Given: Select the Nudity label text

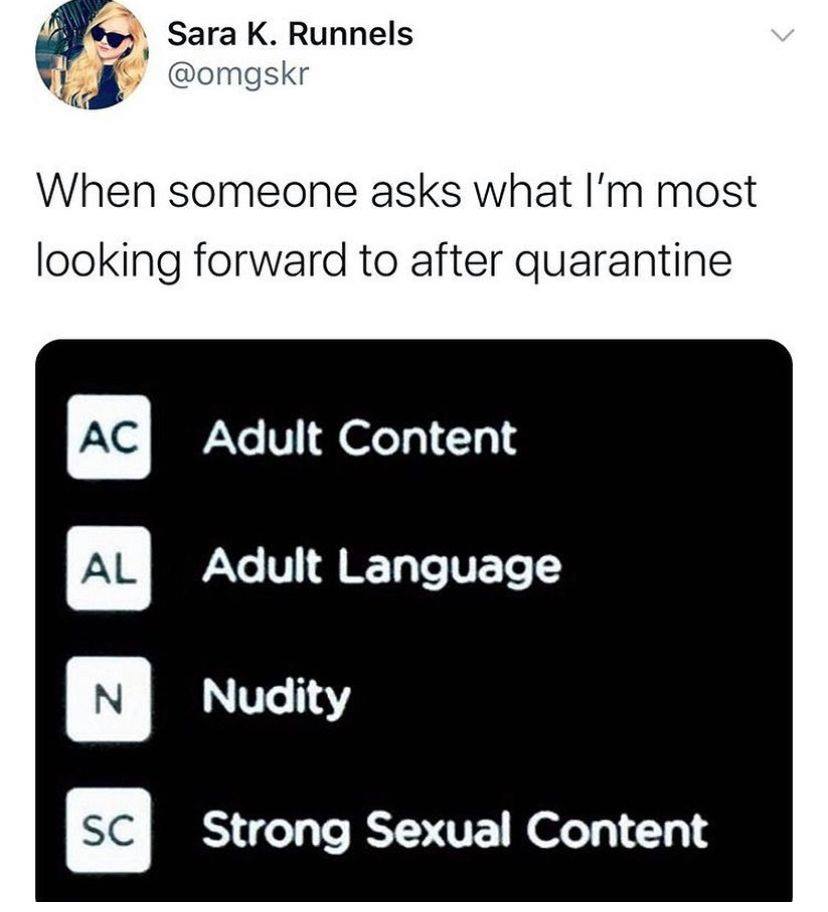Looking at the screenshot, I should (x=276, y=699).
